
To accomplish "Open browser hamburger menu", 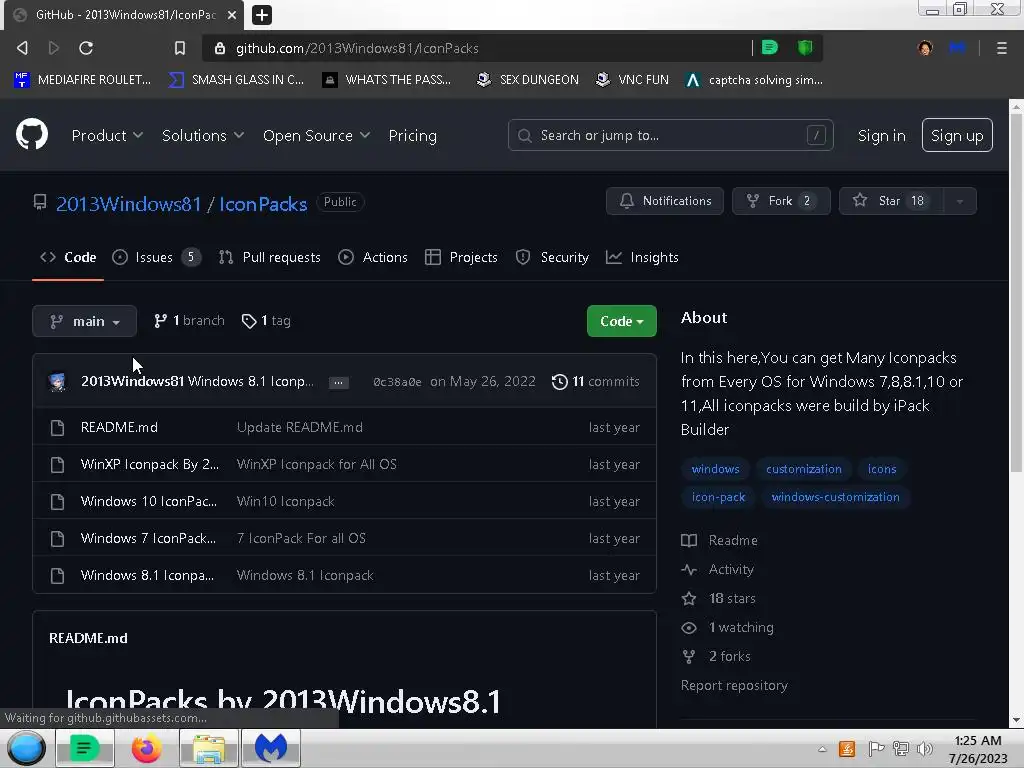I will click(x=1001, y=48).
